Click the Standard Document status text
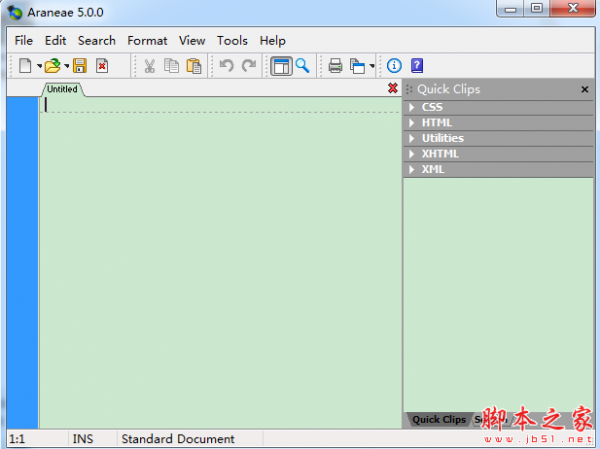This screenshot has width=600, height=449. [x=178, y=439]
